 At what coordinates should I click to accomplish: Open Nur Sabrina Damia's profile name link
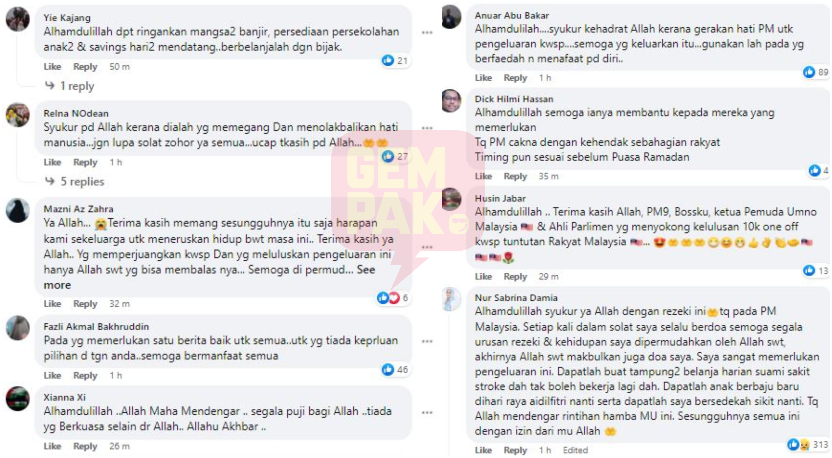[516, 298]
